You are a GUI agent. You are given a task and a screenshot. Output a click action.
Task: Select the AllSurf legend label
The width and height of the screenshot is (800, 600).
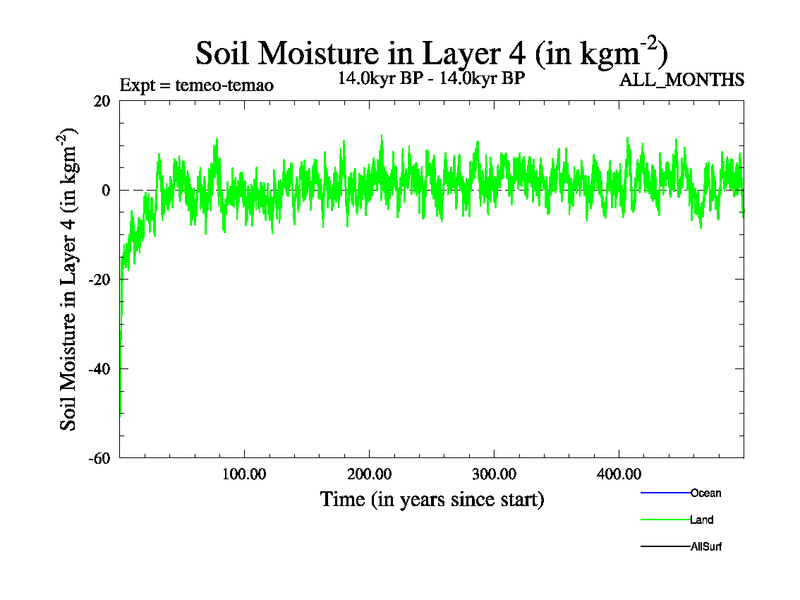click(706, 547)
